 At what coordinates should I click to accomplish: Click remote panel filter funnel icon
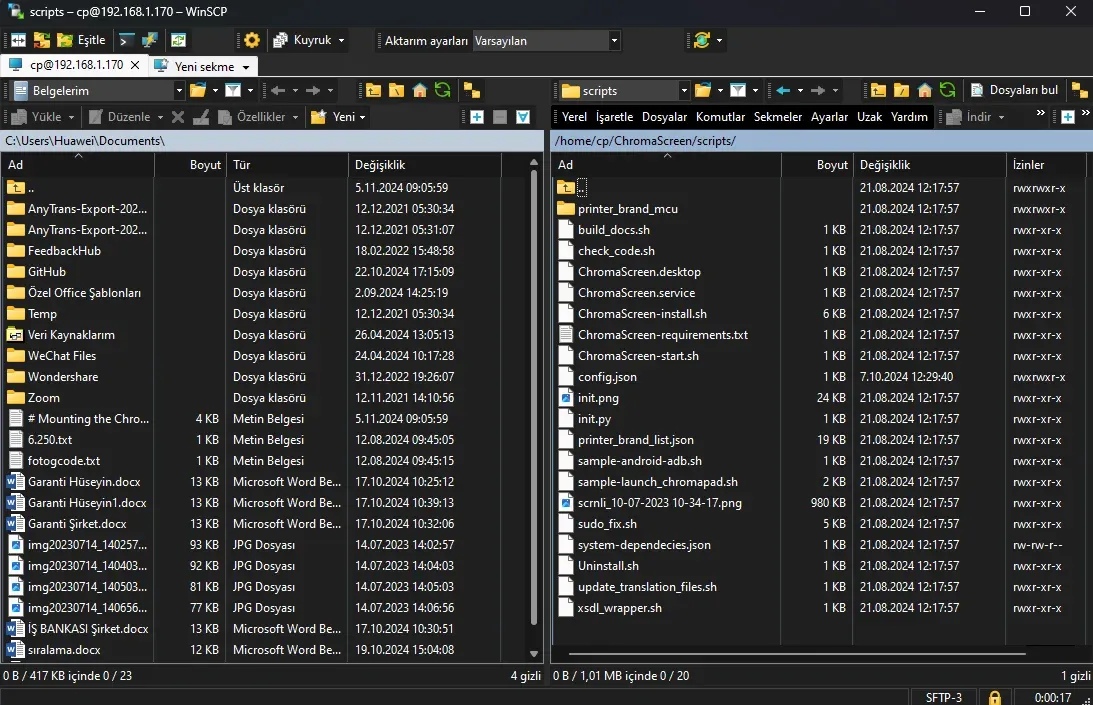pyautogui.click(x=738, y=91)
